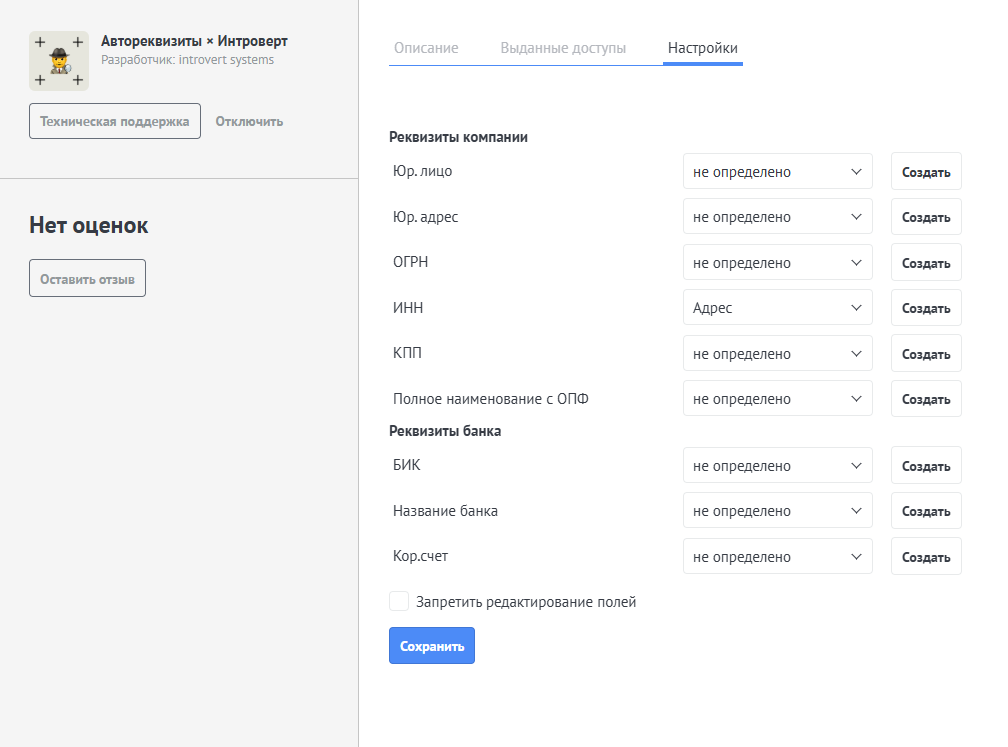Switch to the Описание tab

click(x=426, y=48)
